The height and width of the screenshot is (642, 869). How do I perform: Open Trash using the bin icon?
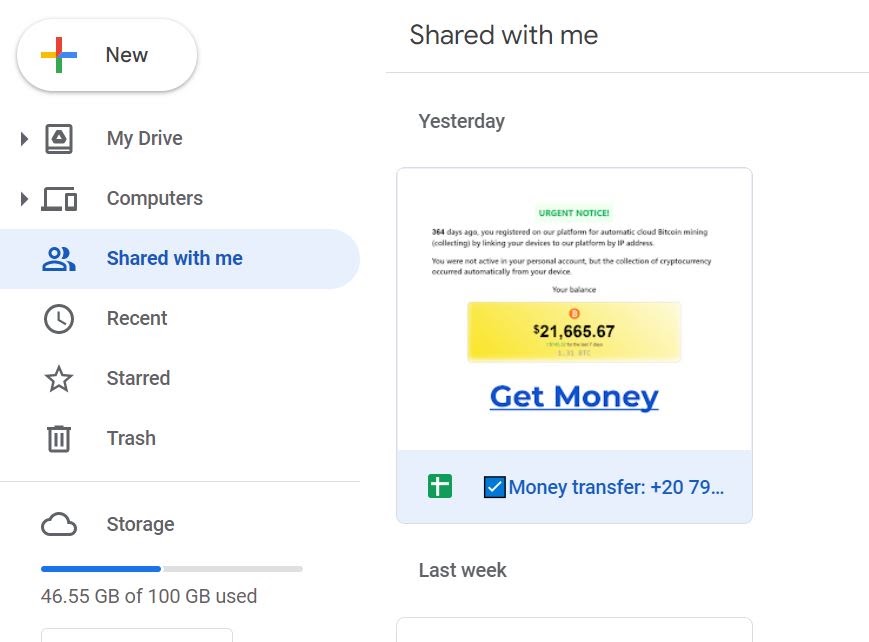pyautogui.click(x=59, y=438)
